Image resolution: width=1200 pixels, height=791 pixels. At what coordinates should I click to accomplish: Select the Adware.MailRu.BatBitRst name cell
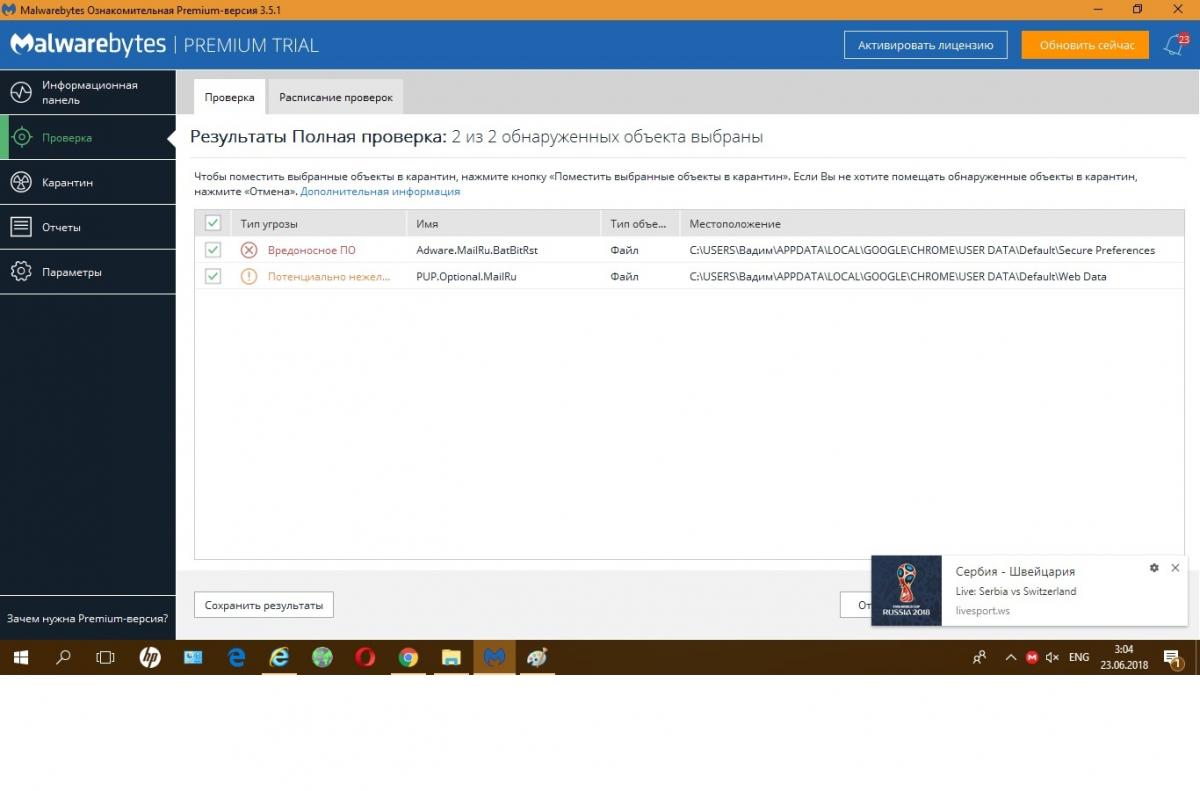click(x=477, y=250)
